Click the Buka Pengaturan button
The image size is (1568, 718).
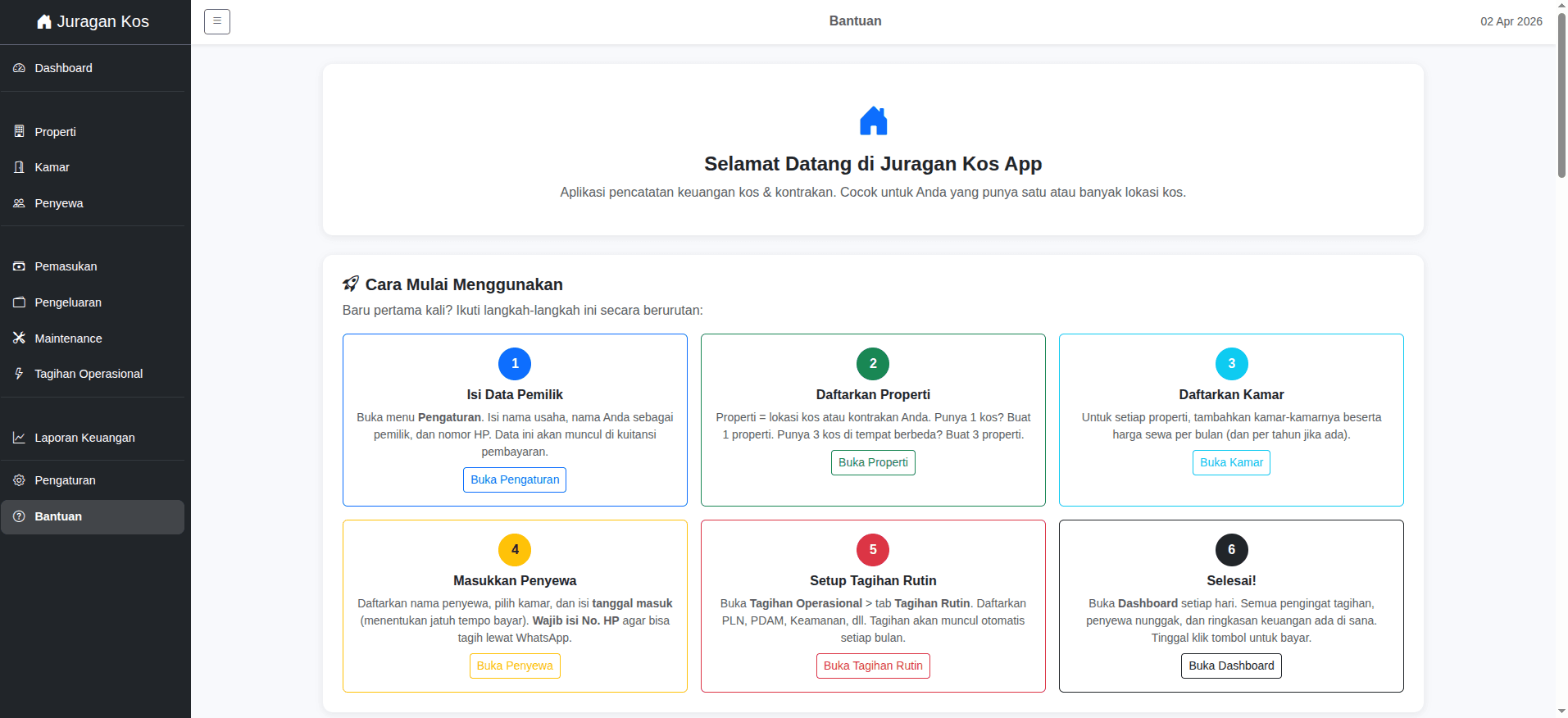[515, 479]
